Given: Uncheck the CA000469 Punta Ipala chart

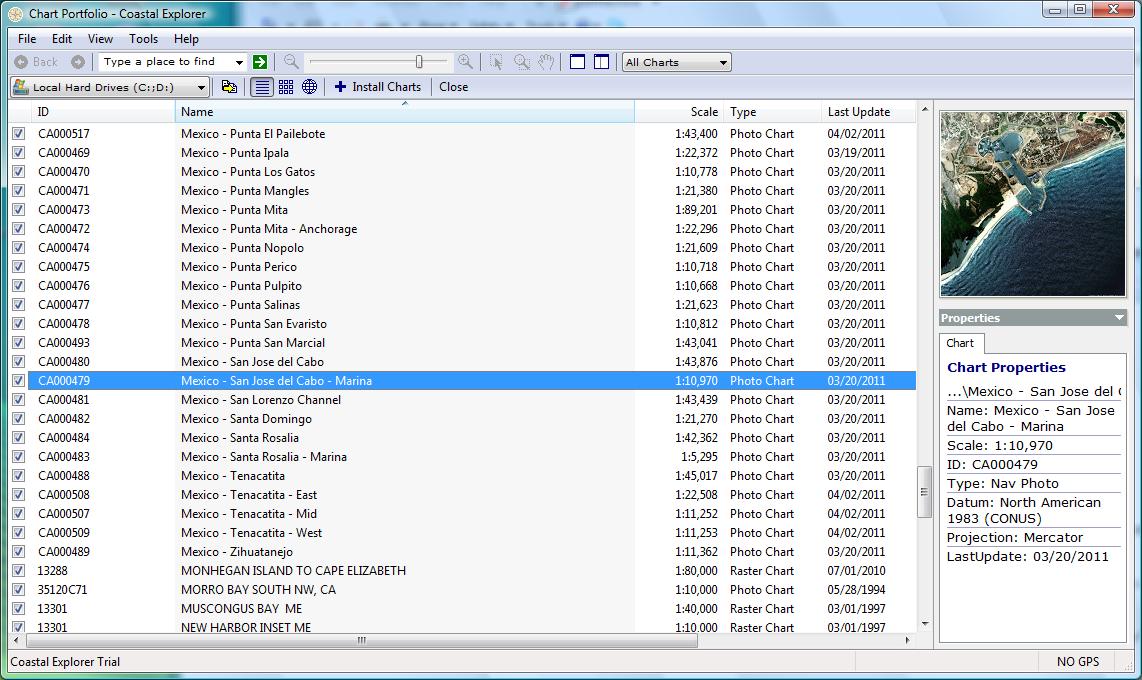Looking at the screenshot, I should click(19, 153).
